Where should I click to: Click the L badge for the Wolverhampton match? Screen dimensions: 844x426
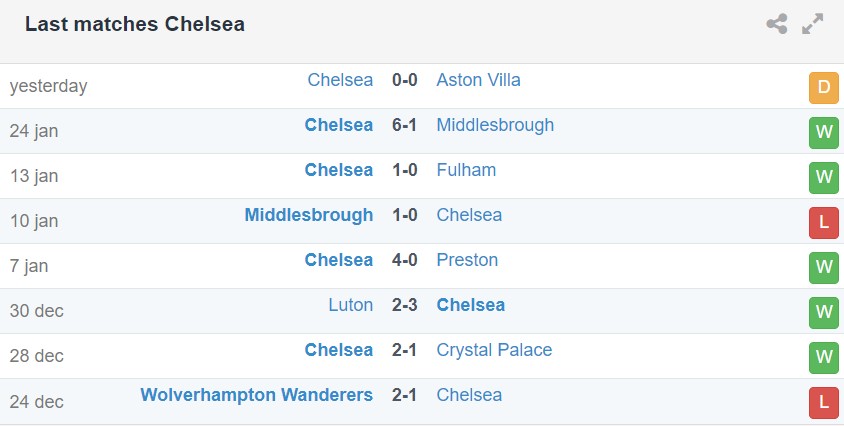pyautogui.click(x=823, y=402)
